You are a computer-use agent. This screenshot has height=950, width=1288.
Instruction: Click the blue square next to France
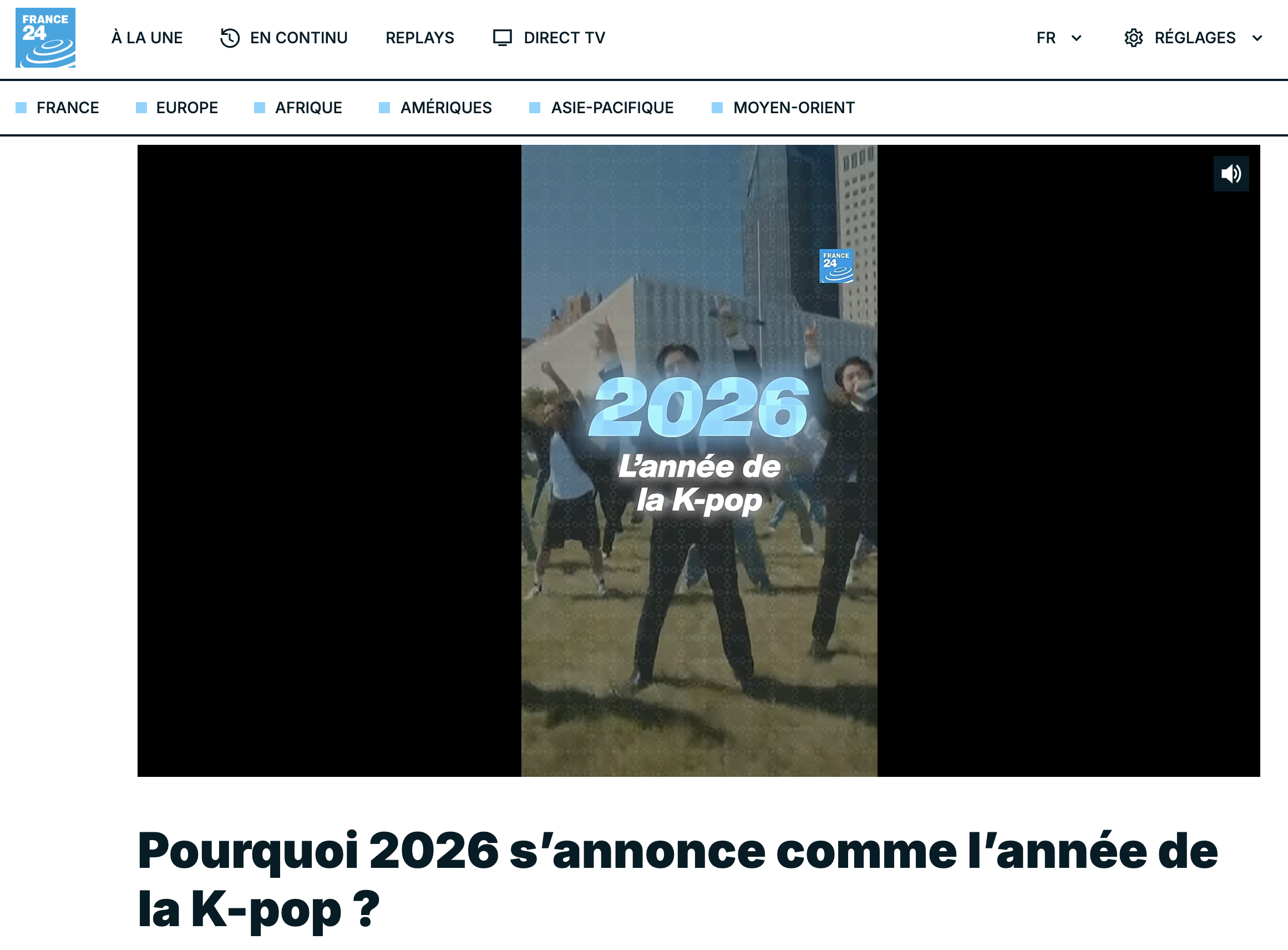click(21, 108)
